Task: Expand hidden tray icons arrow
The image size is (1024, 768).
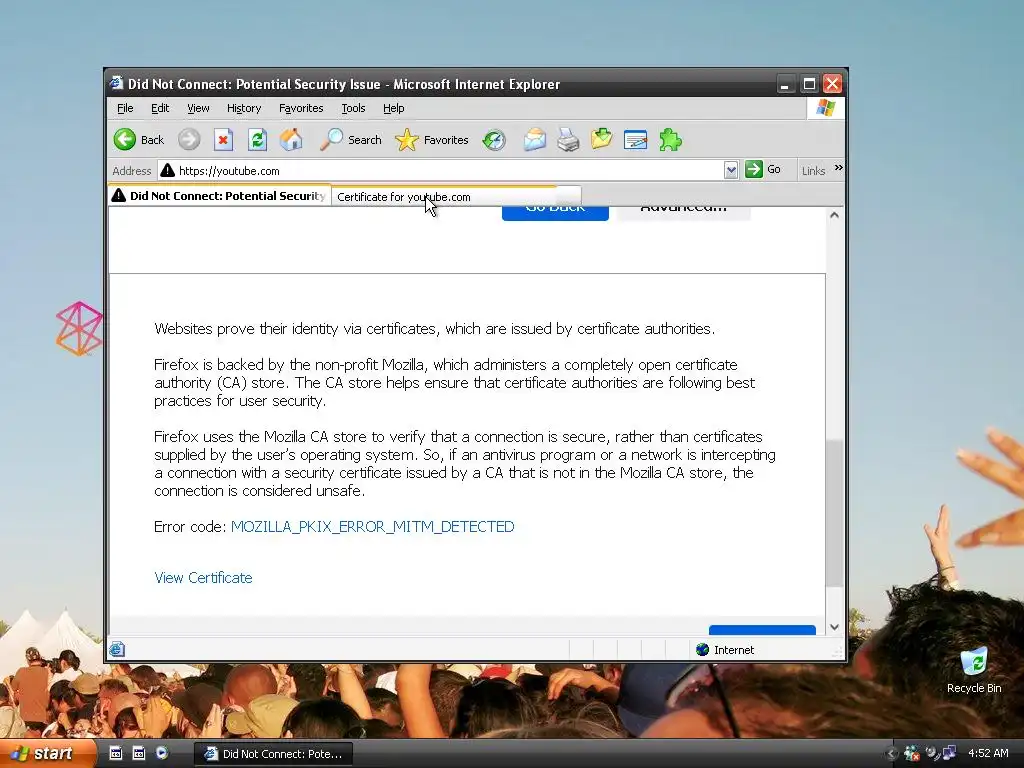Action: [x=891, y=754]
